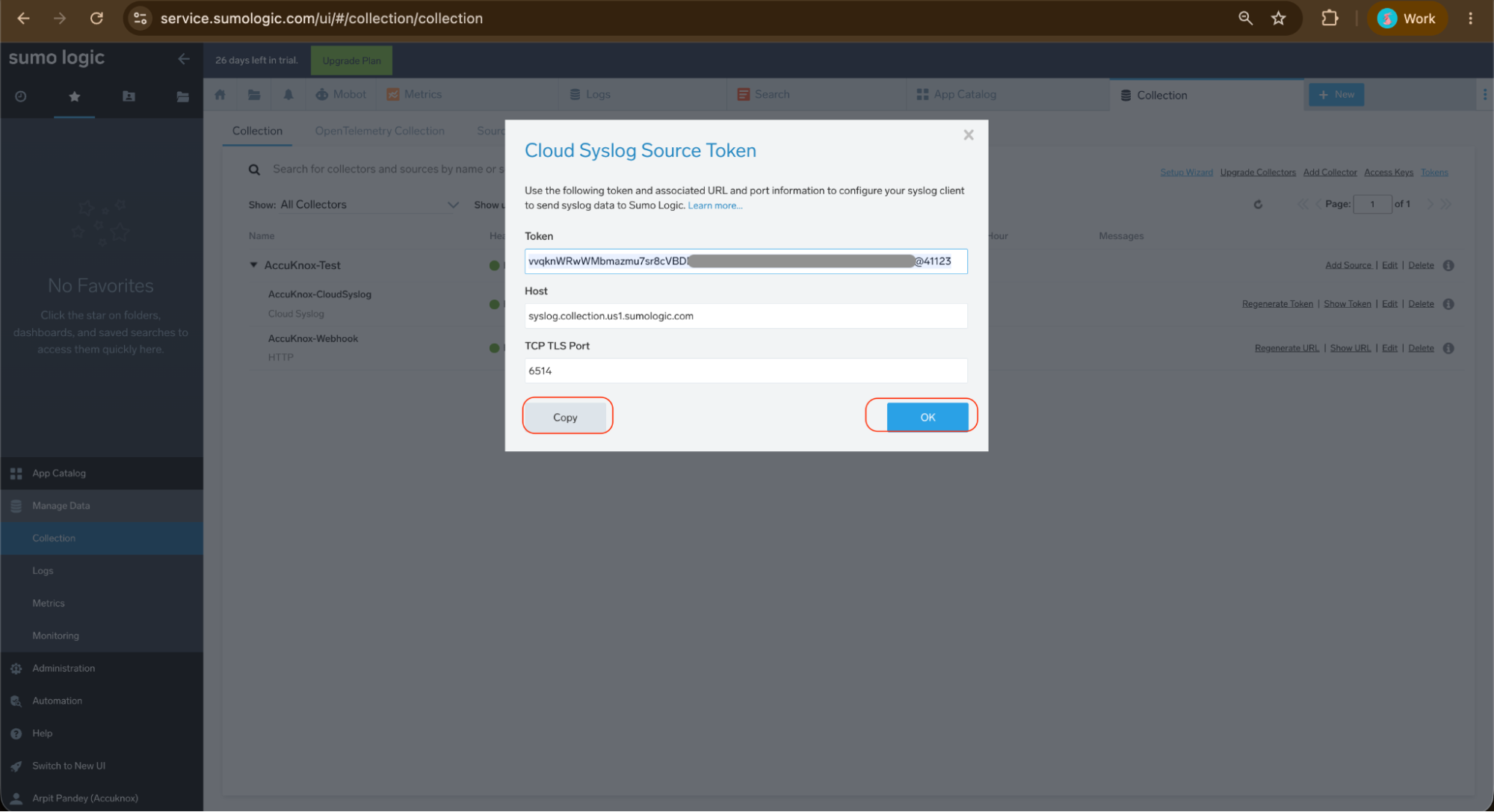Reload the browser page
1494x812 pixels.
(x=96, y=18)
